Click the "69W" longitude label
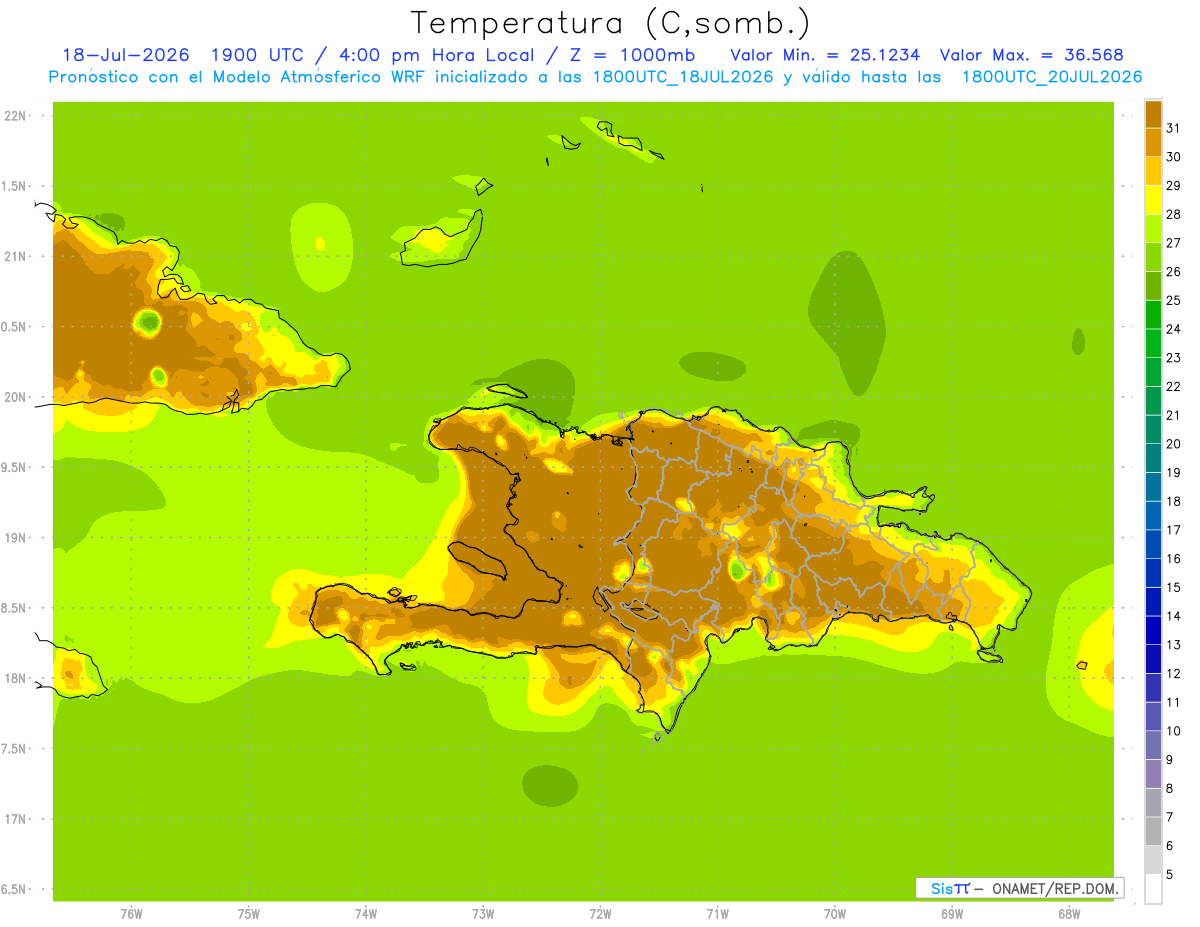 951,914
